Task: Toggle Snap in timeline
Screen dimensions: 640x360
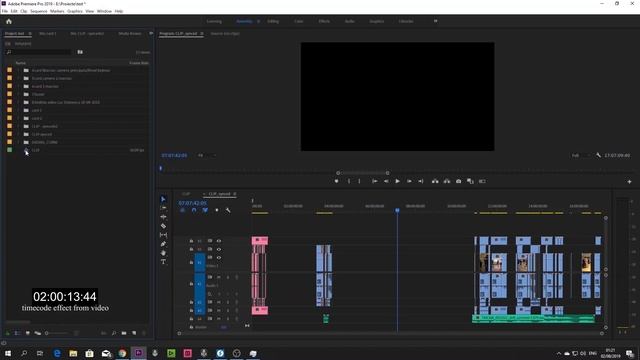Action: point(194,210)
